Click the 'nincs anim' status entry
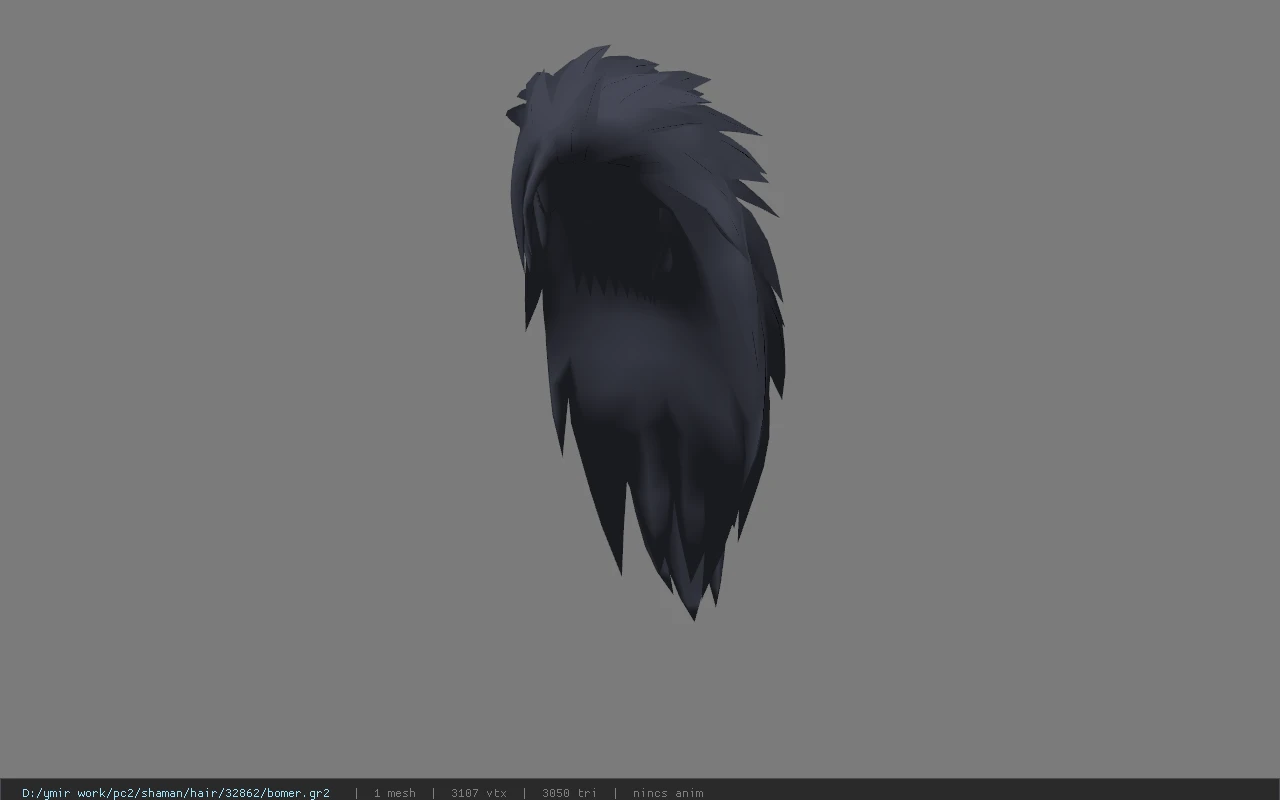 pos(668,793)
